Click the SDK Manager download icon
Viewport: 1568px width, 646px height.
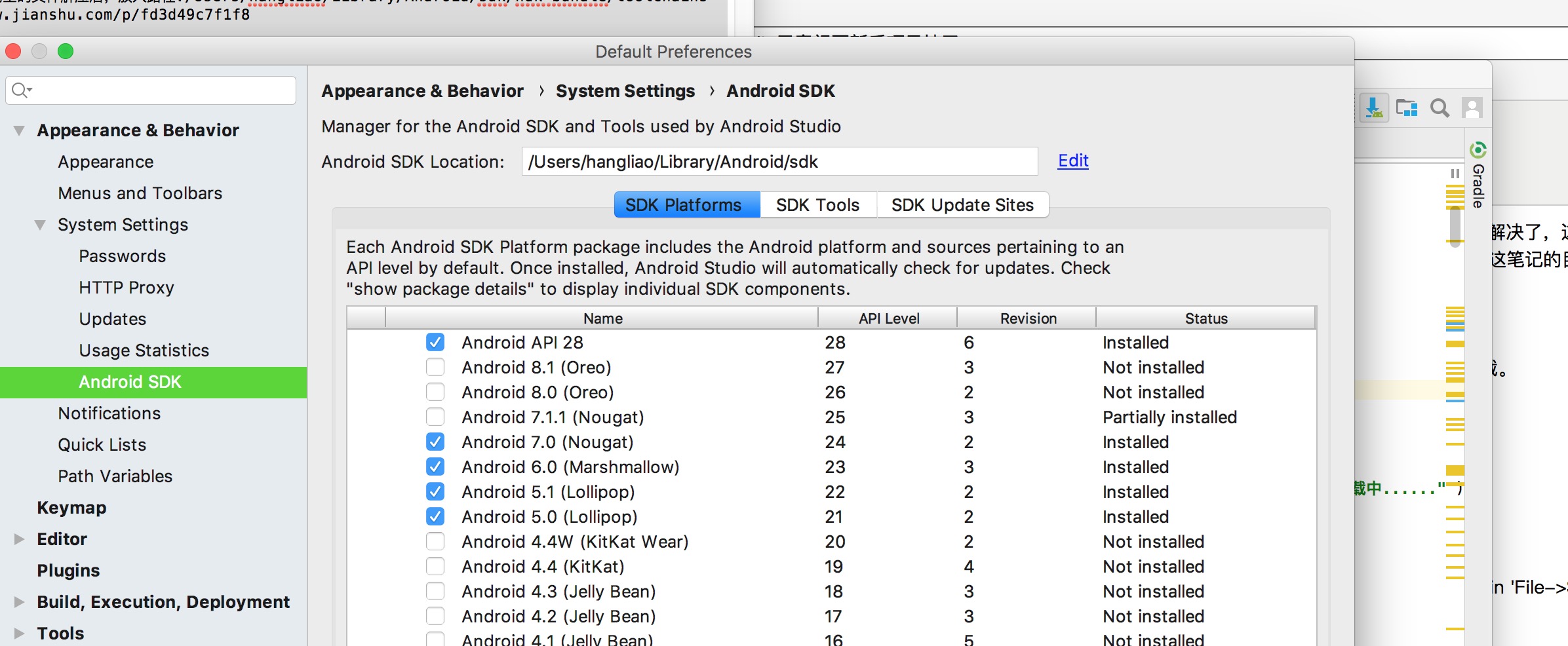click(1373, 108)
